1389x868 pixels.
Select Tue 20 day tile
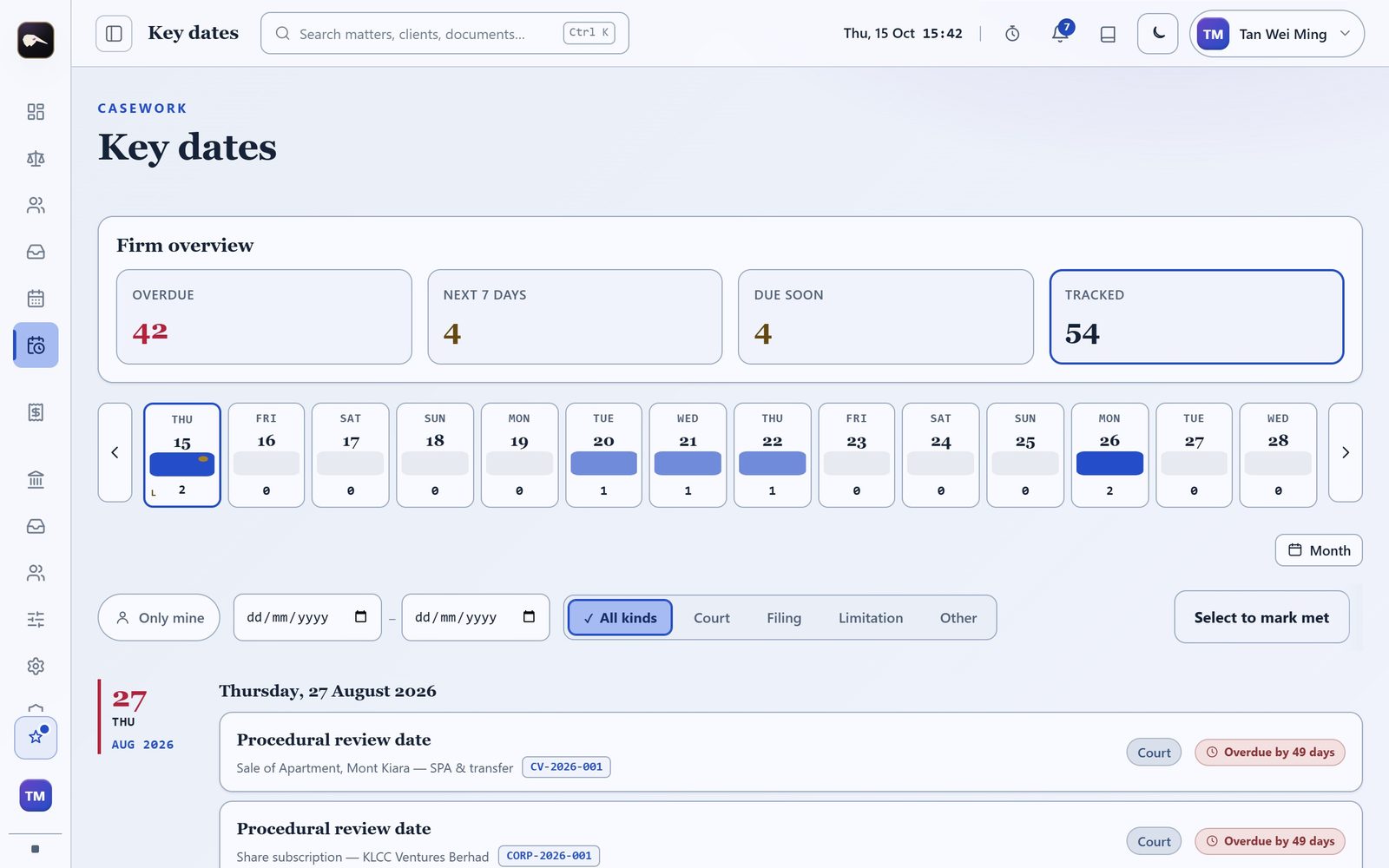point(603,455)
